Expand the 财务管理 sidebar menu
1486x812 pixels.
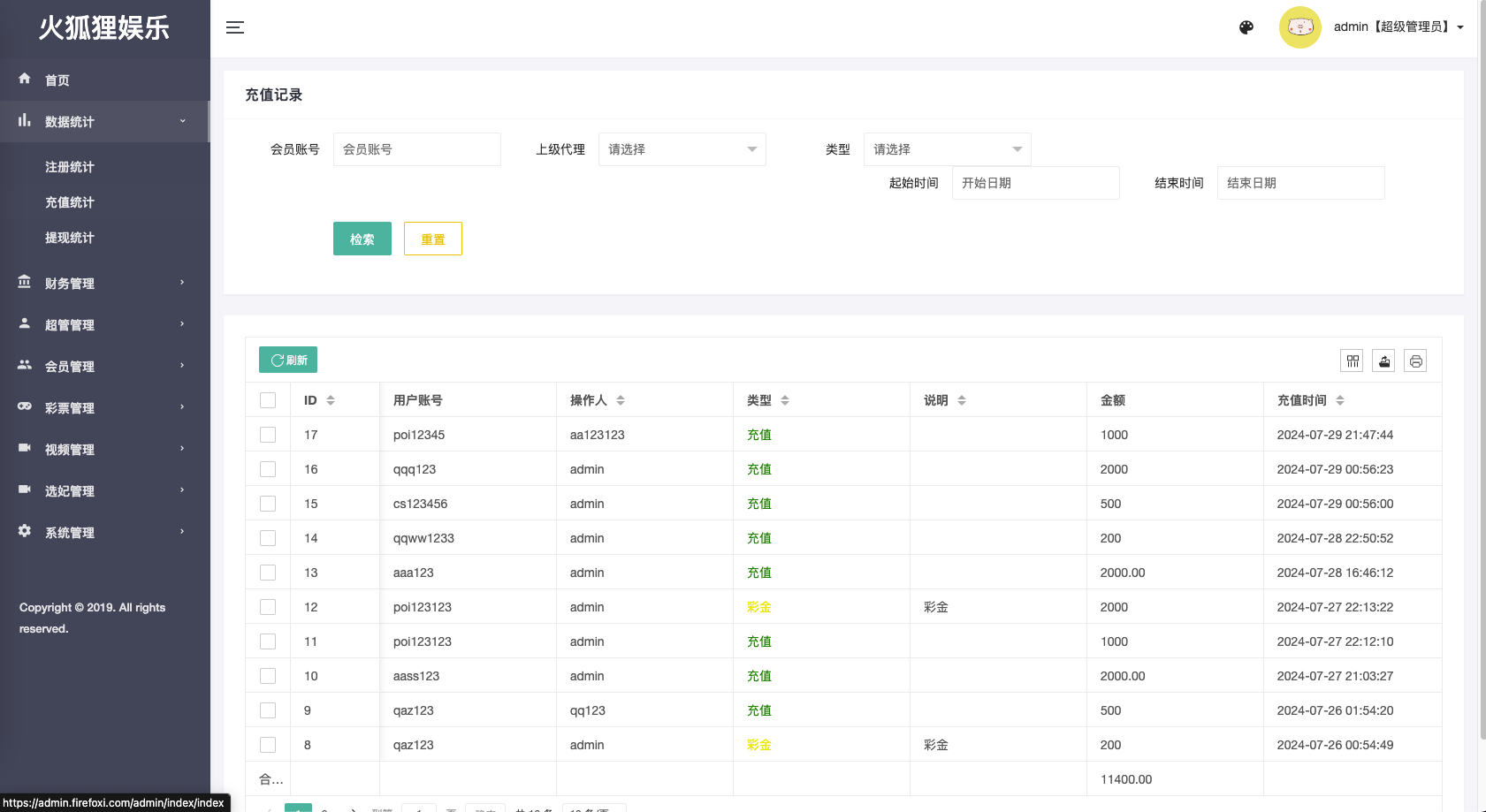tap(104, 284)
